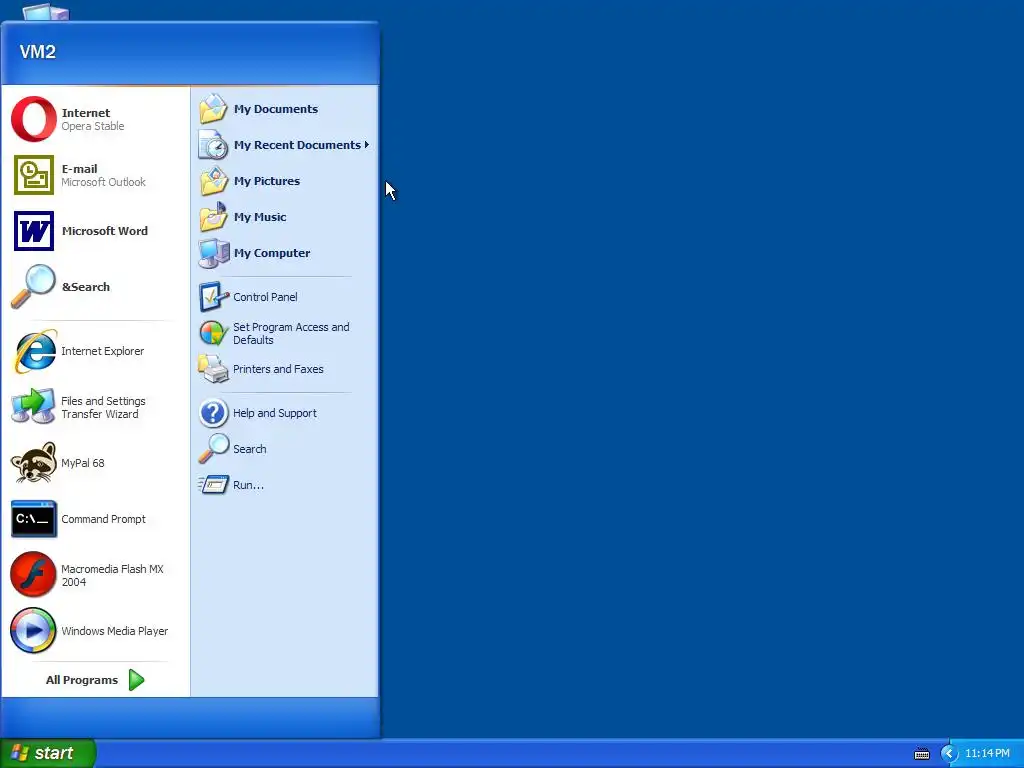Click the "Control Panel" text label

[x=265, y=297]
